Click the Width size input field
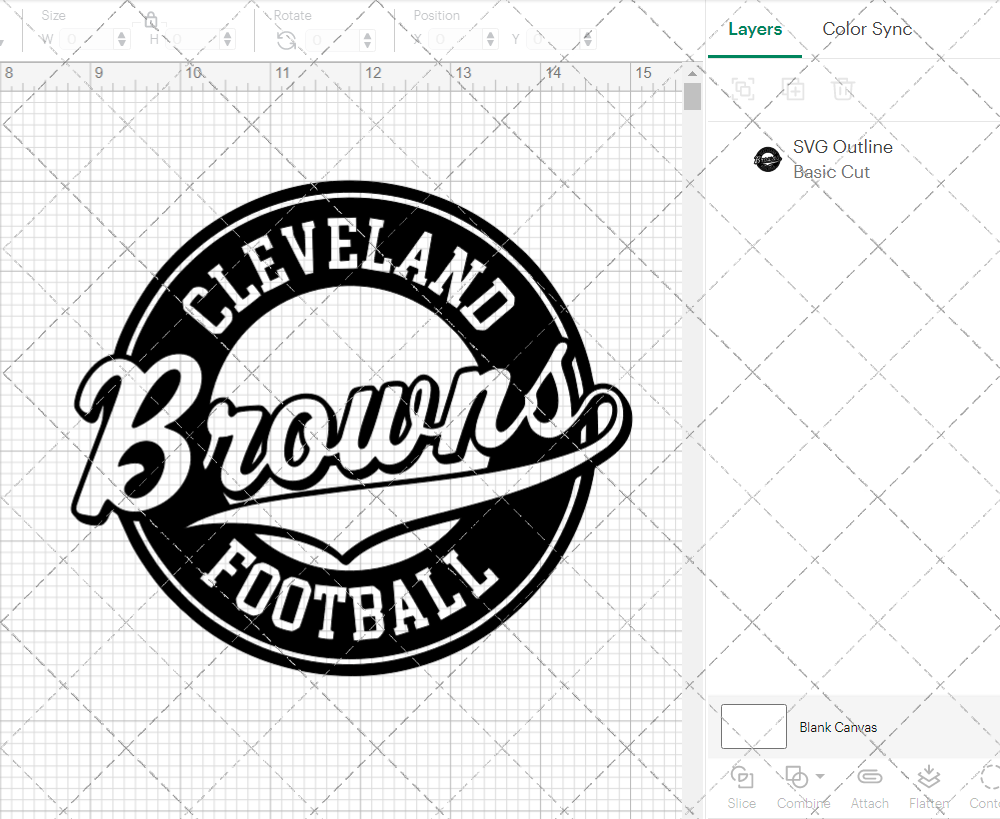The image size is (1000, 819). click(x=87, y=40)
